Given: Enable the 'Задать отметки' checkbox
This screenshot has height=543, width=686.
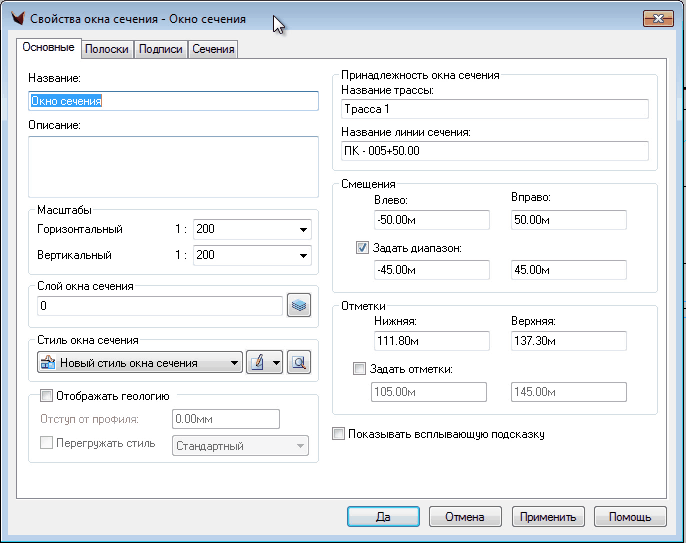Looking at the screenshot, I should click(360, 370).
